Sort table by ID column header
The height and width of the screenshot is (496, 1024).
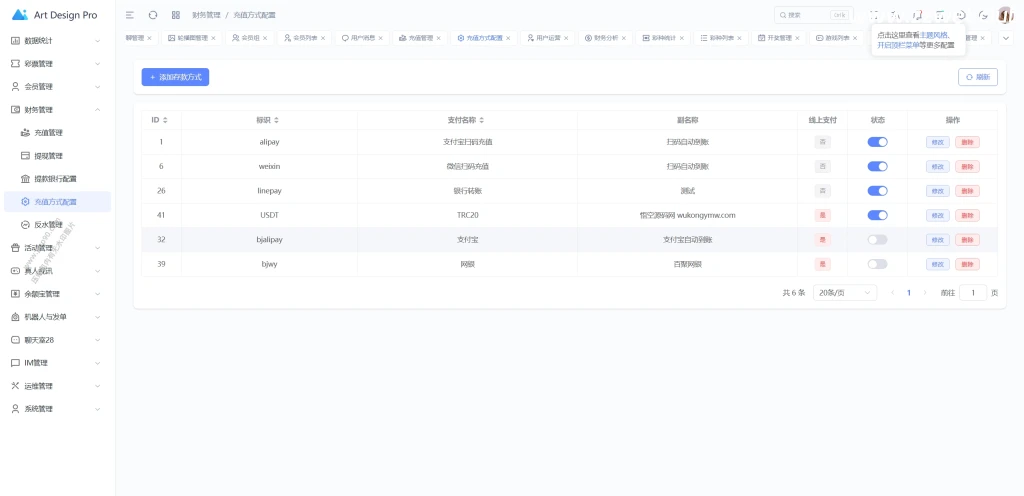pos(159,120)
